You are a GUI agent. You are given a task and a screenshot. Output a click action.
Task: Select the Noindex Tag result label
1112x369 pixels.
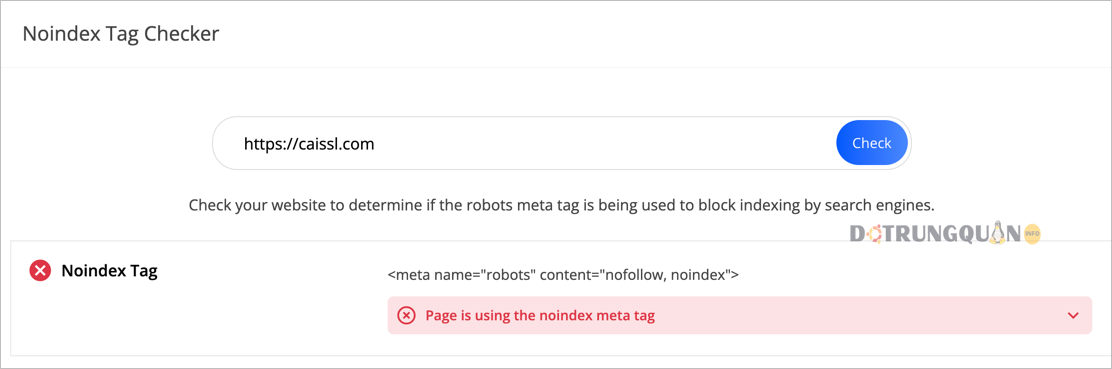(109, 270)
